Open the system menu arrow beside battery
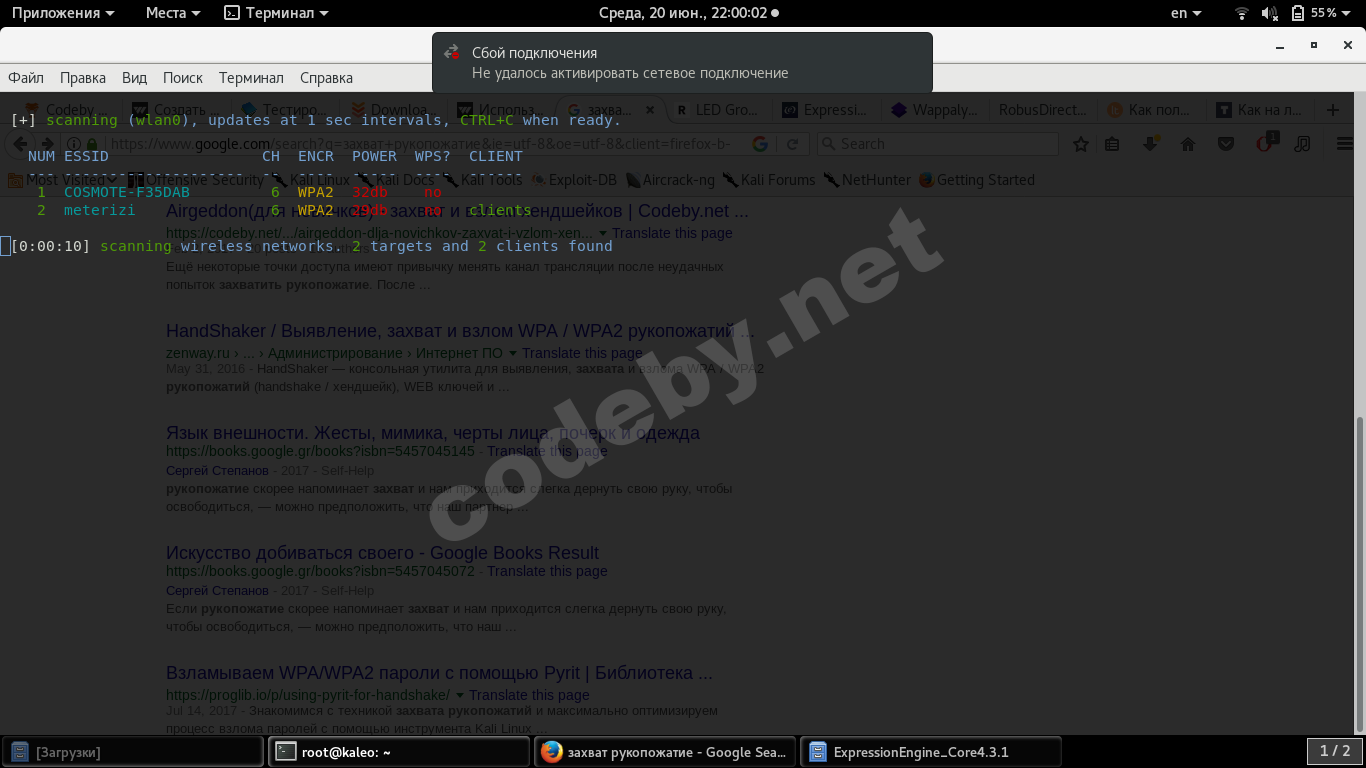1366x768 pixels. [1347, 13]
